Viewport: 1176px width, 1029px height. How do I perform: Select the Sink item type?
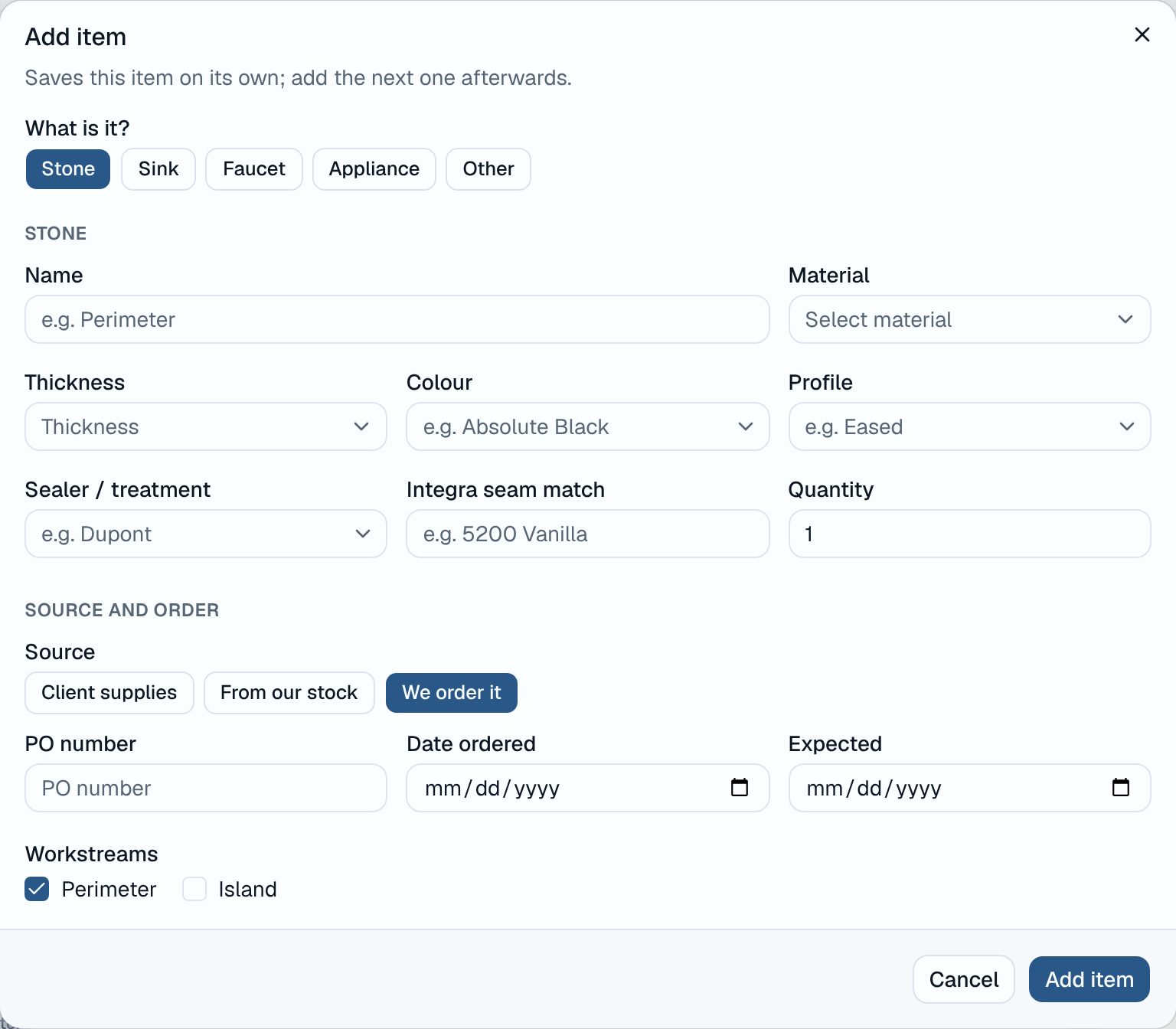point(158,169)
